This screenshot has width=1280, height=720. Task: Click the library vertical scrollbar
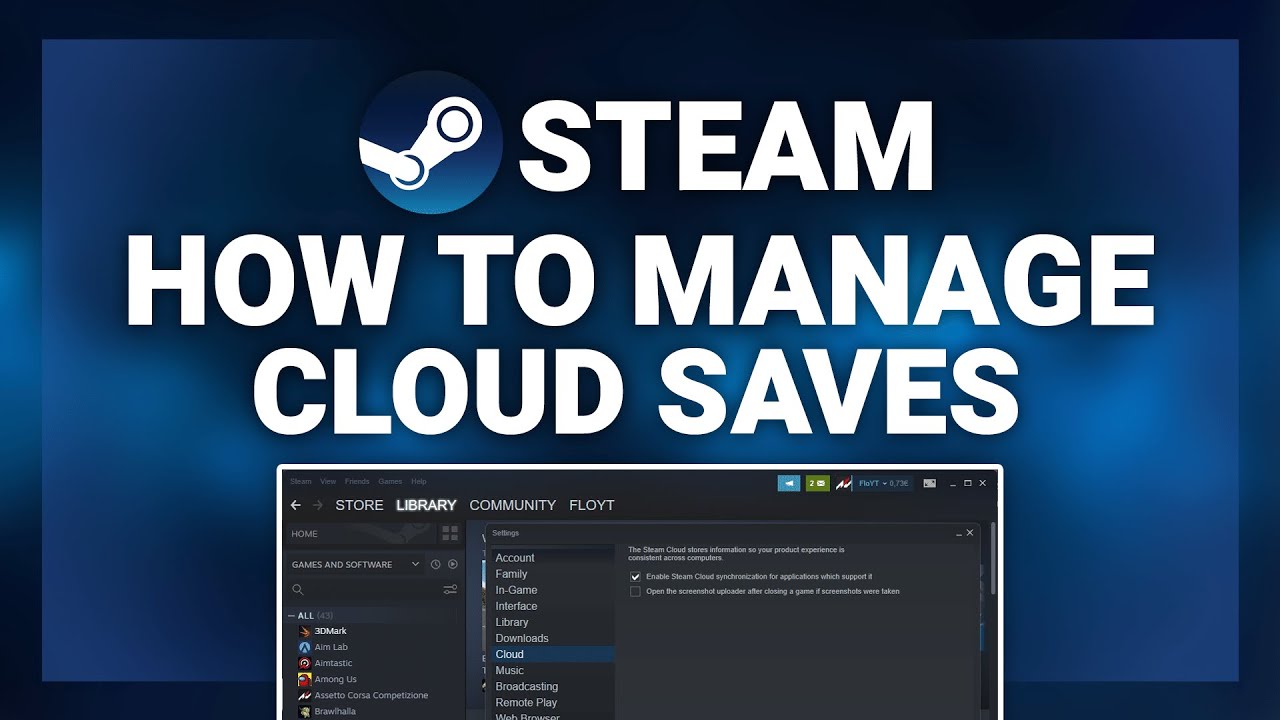991,560
